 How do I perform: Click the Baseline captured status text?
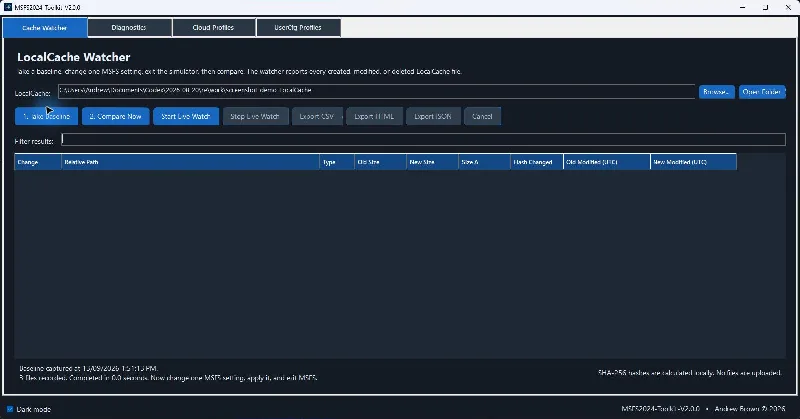click(x=88, y=368)
